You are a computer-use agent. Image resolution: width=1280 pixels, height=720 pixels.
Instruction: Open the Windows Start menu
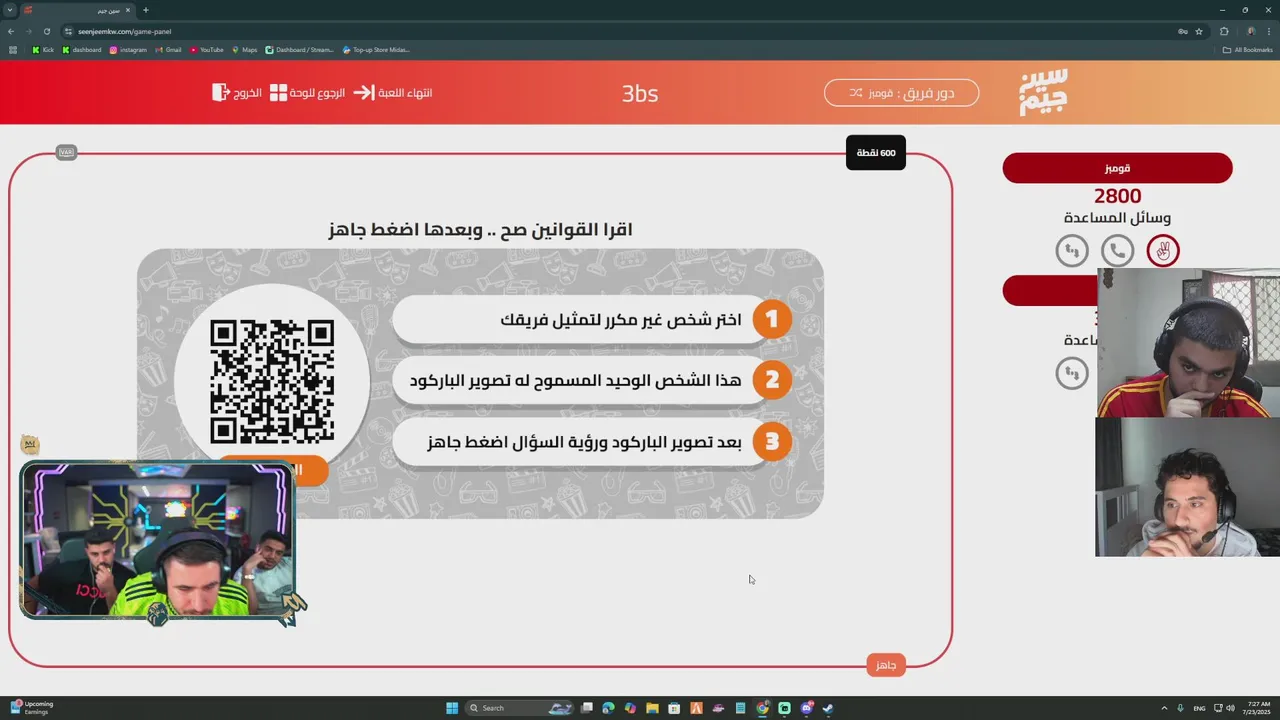point(452,708)
